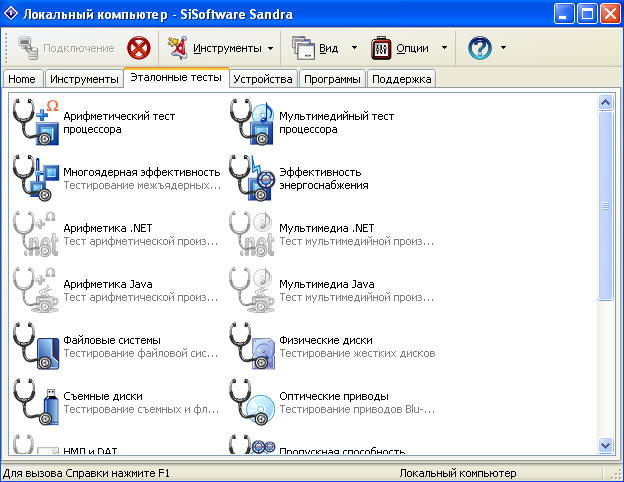Select the Файловые системы label
The height and width of the screenshot is (482, 624).
[112, 340]
